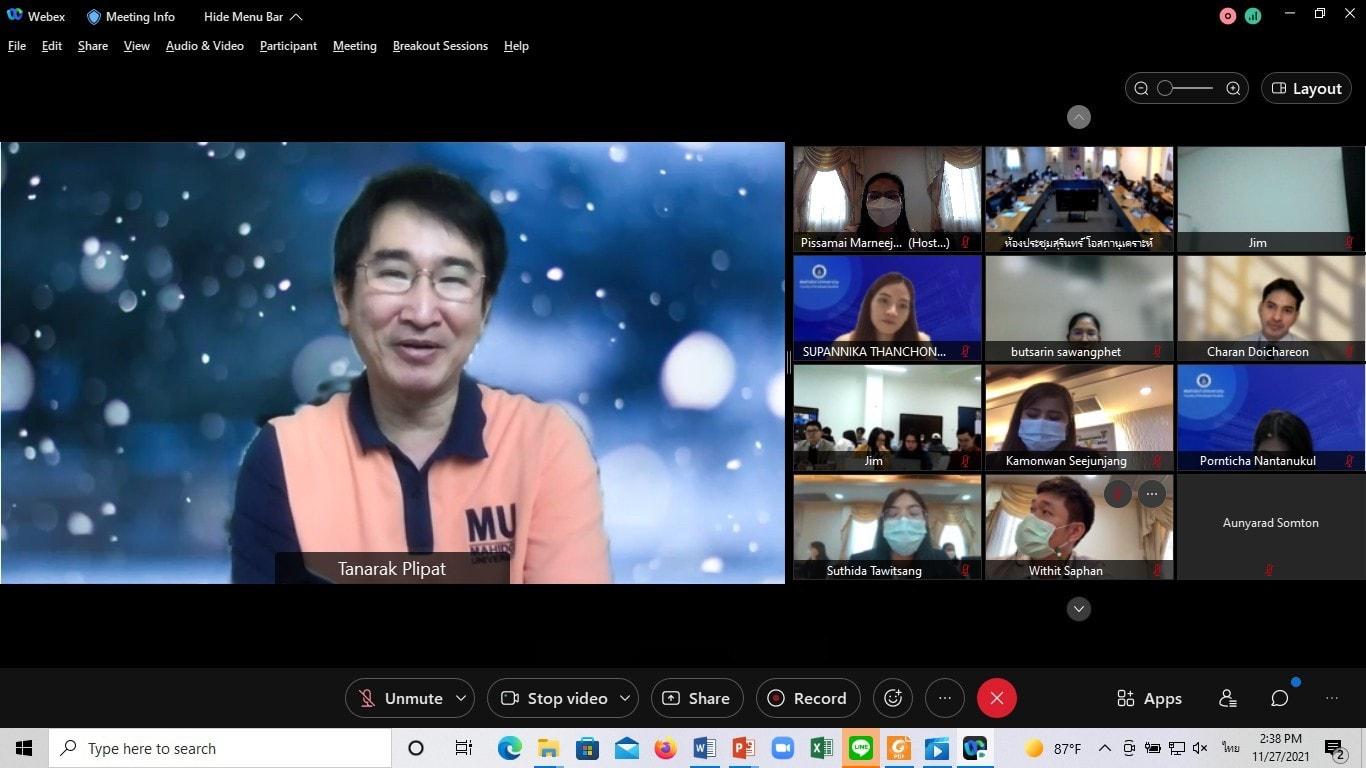This screenshot has width=1366, height=768.
Task: Show hidden system tray icons
Action: coord(1104,748)
